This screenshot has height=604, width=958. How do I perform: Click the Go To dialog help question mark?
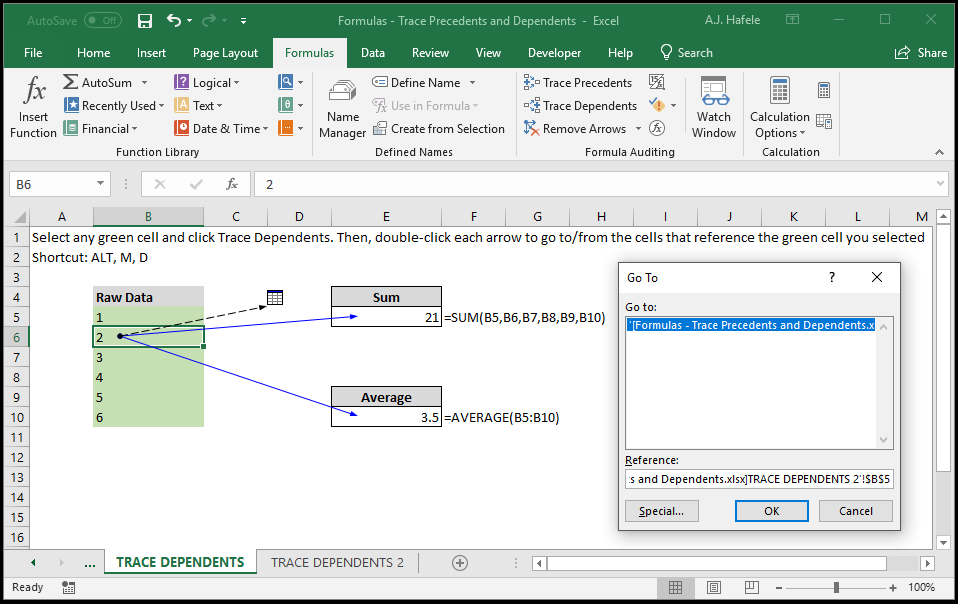pos(832,277)
